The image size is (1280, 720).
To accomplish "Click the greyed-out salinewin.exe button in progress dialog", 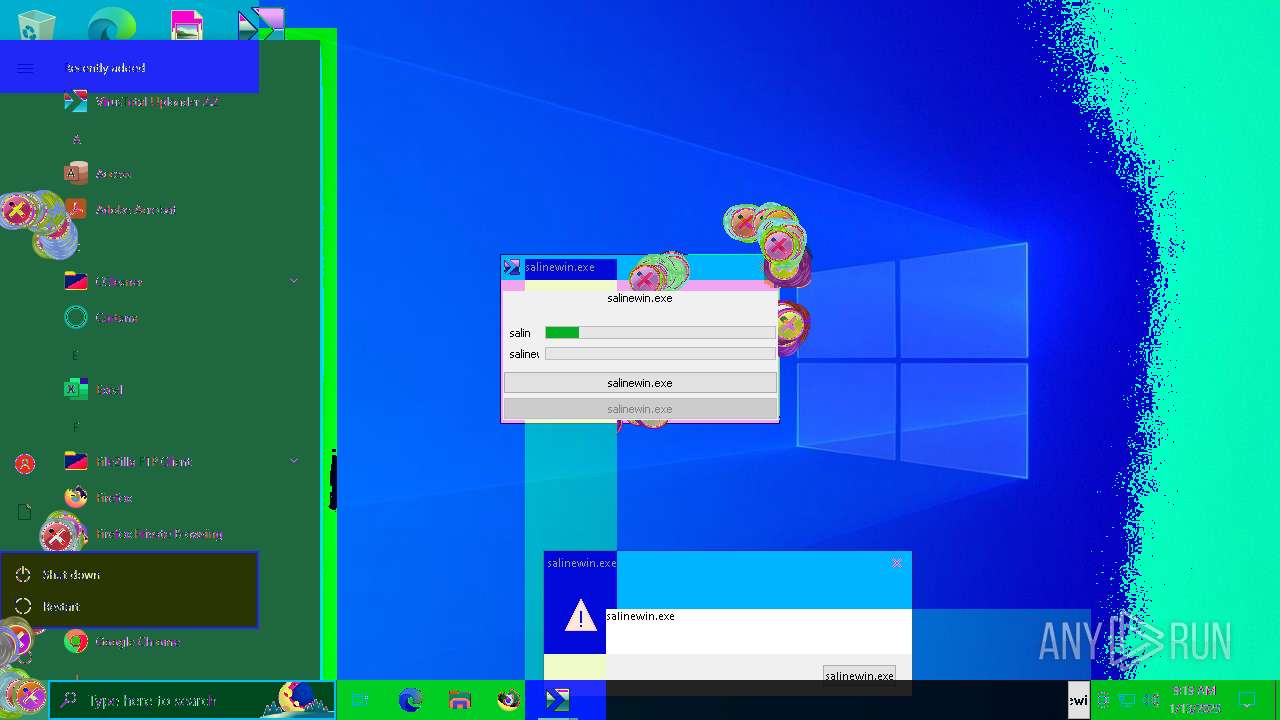I will 640,409.
